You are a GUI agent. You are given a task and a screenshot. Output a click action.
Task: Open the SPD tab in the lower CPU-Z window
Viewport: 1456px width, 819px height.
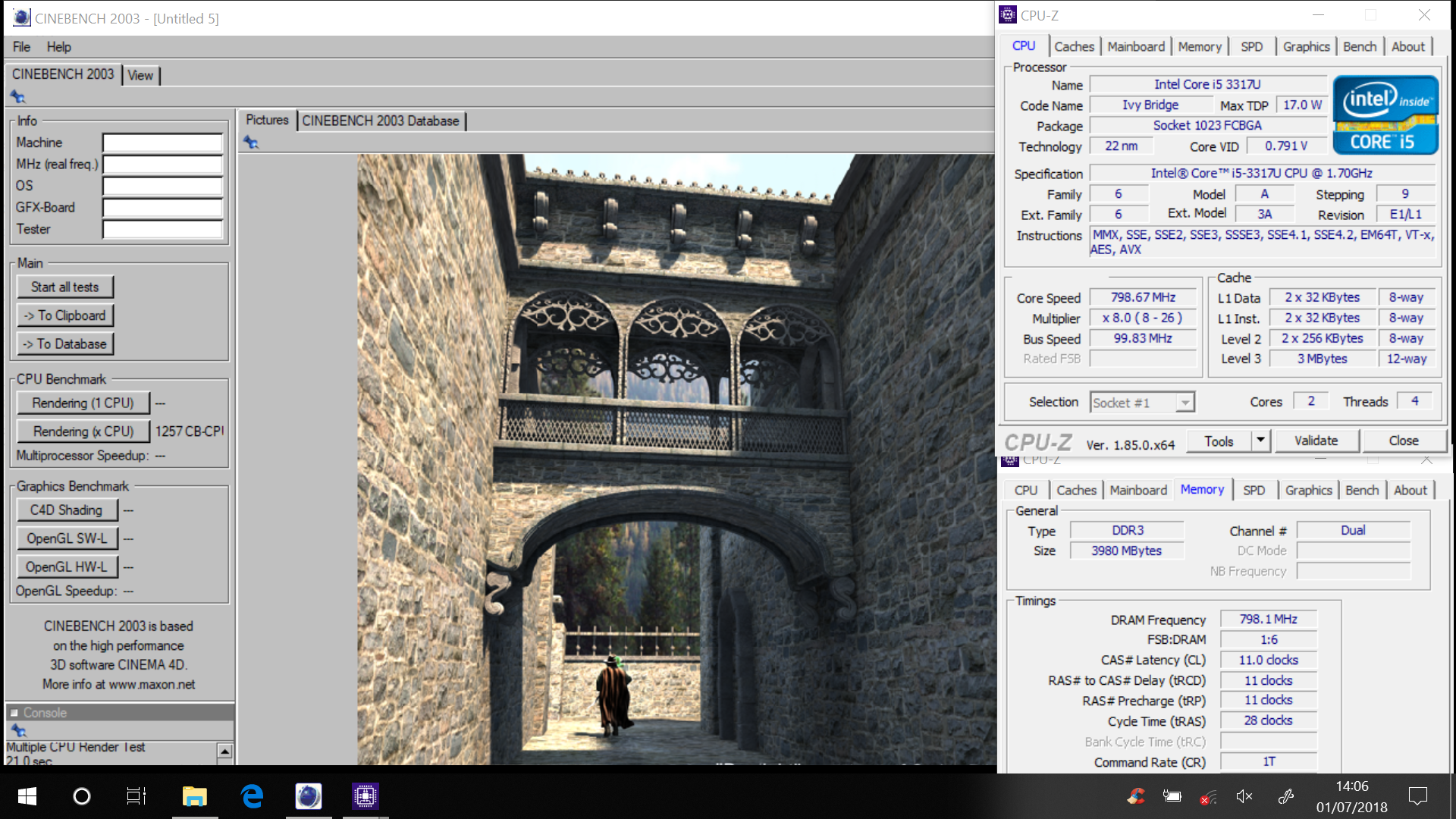[1254, 490]
